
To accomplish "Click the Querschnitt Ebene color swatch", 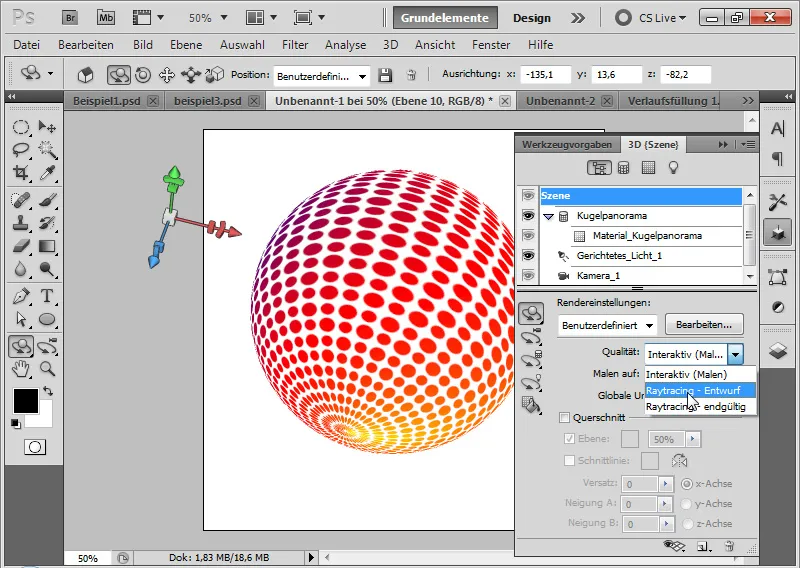I will (x=630, y=439).
